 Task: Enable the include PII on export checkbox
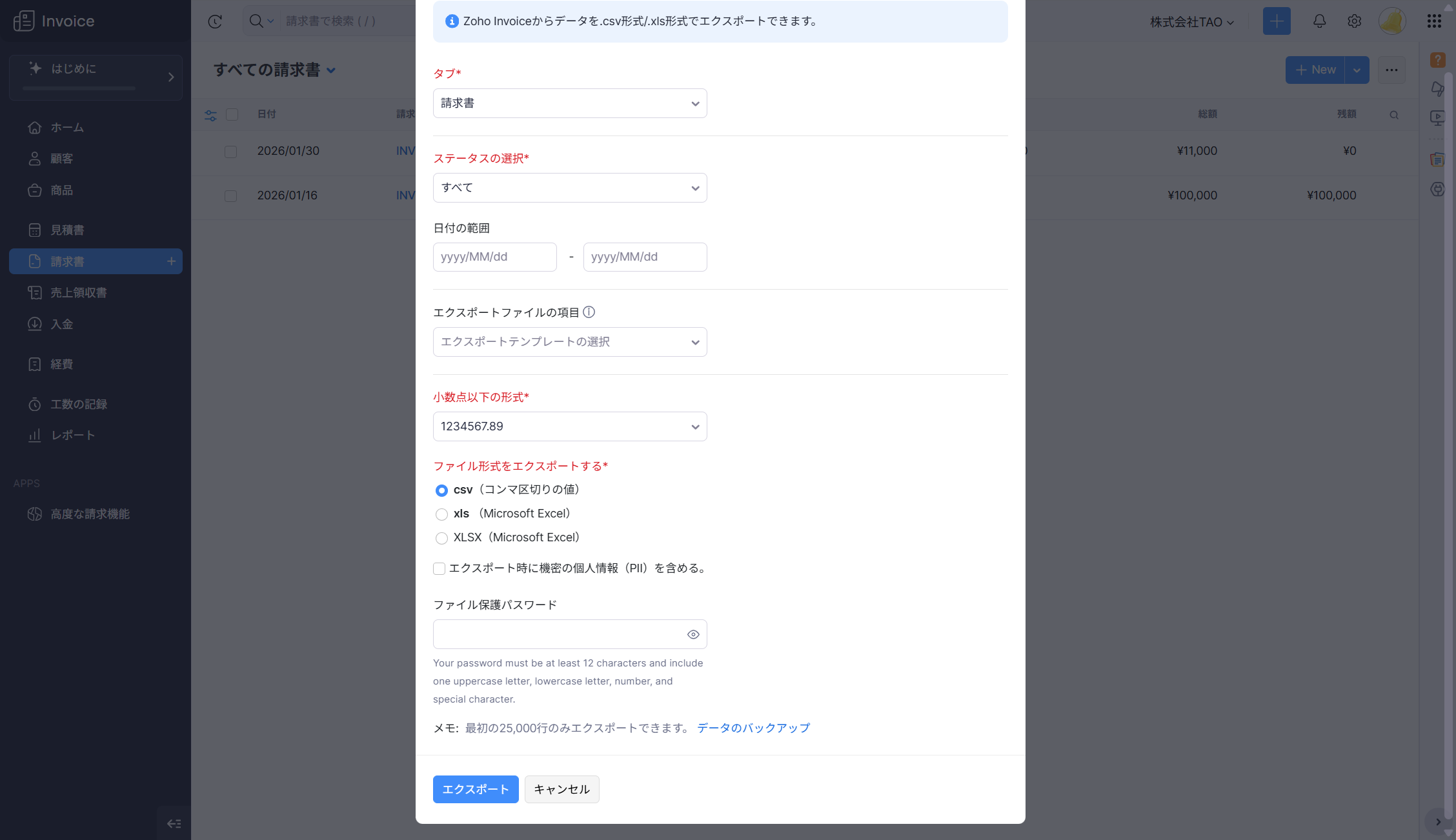click(440, 568)
